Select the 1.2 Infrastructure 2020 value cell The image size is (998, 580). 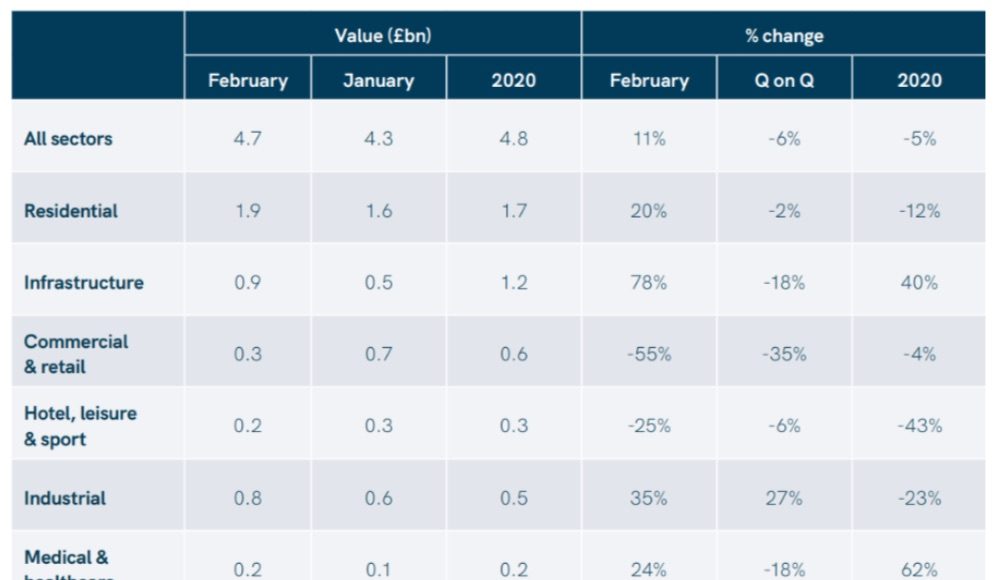[x=513, y=282]
